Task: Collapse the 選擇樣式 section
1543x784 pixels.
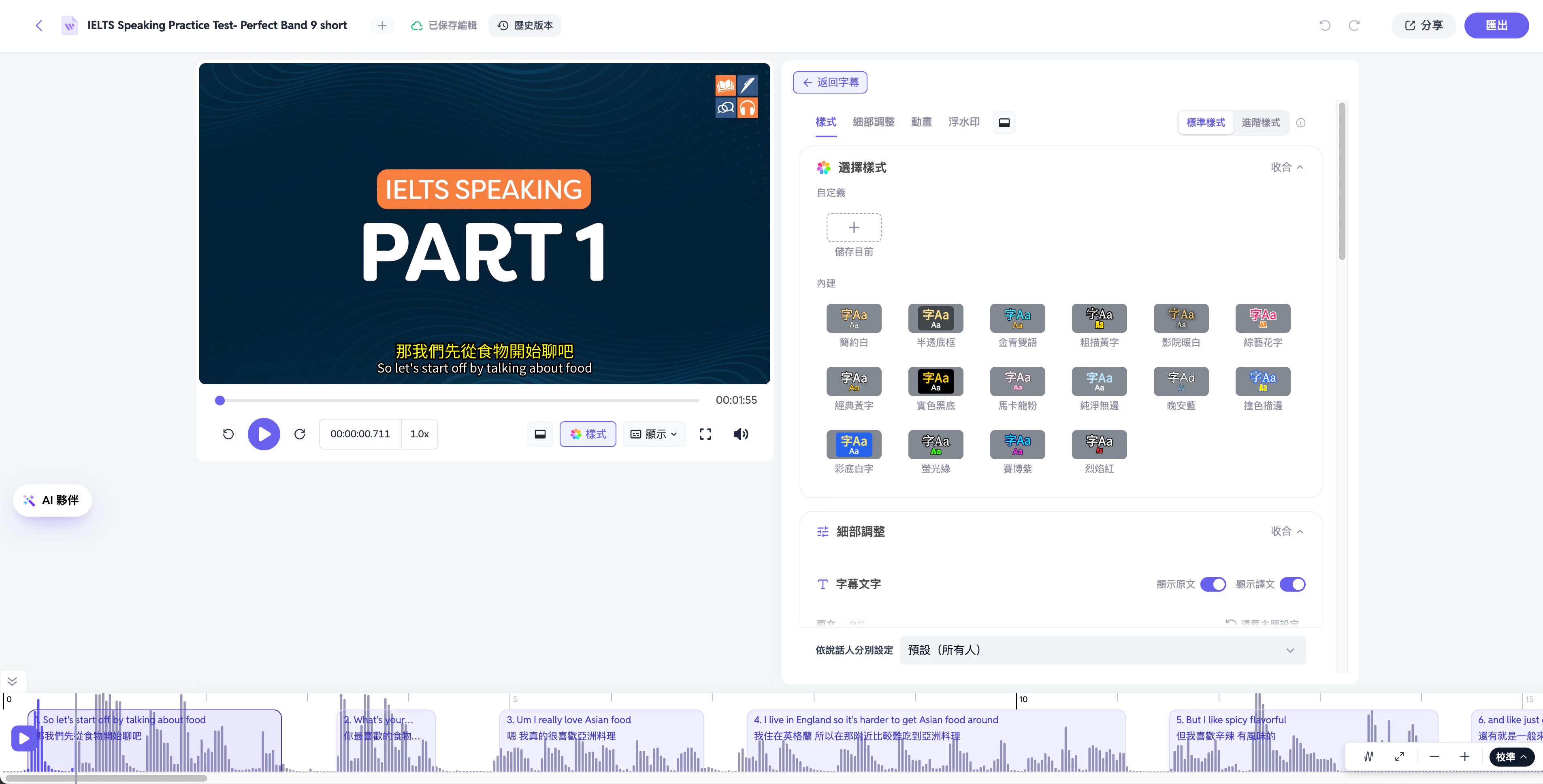Action: [x=1287, y=167]
